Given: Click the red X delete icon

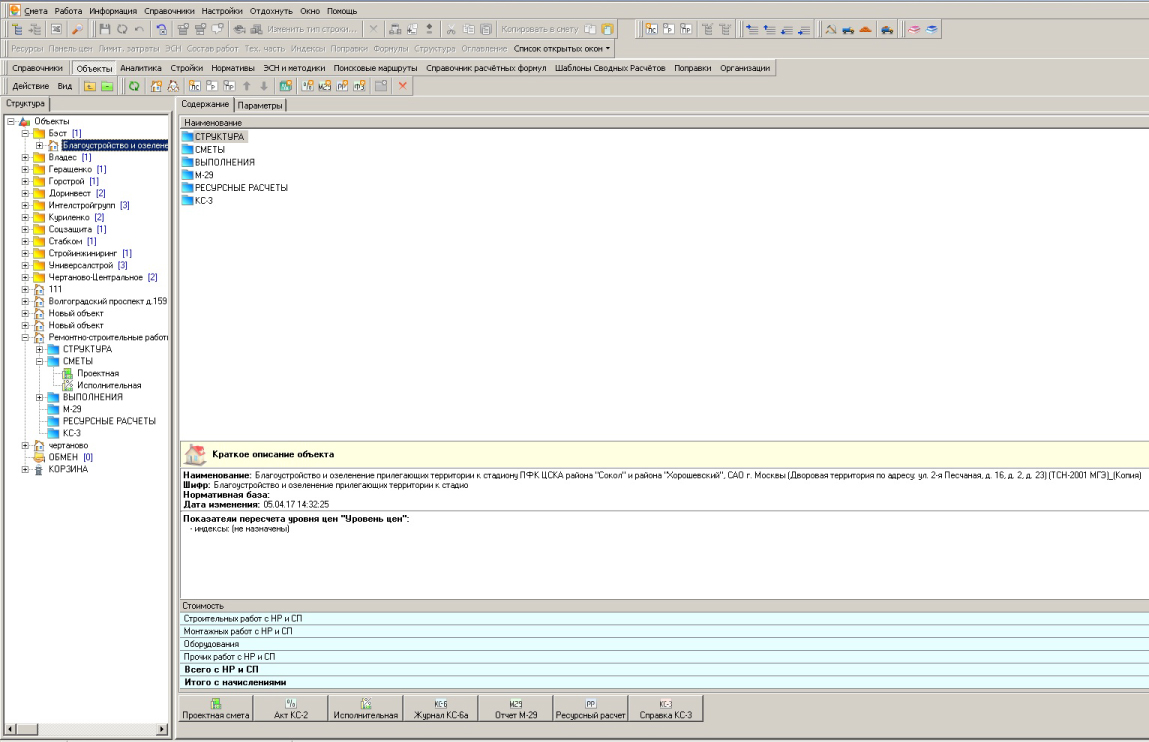Looking at the screenshot, I should point(404,87).
